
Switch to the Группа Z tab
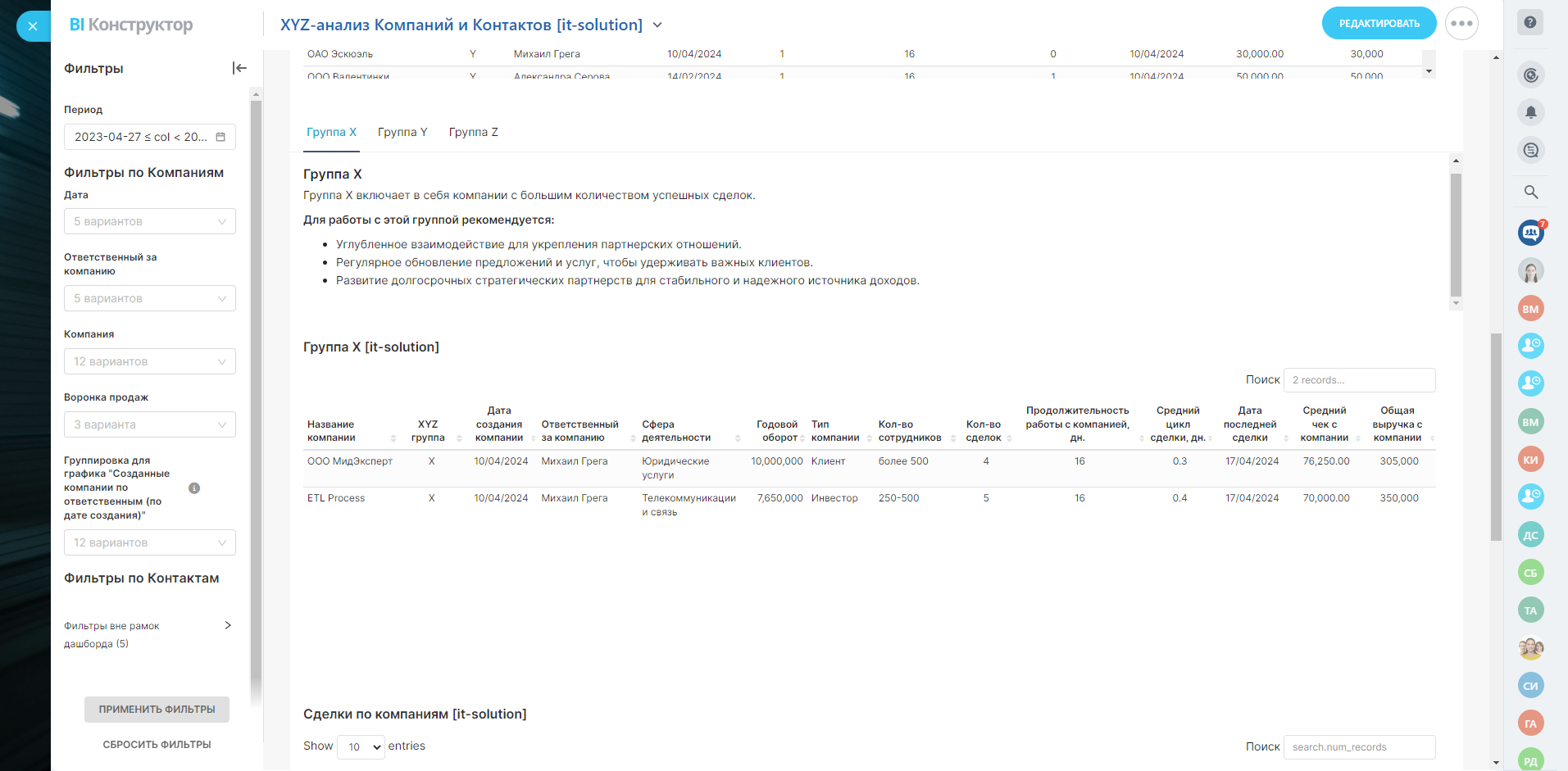point(473,132)
